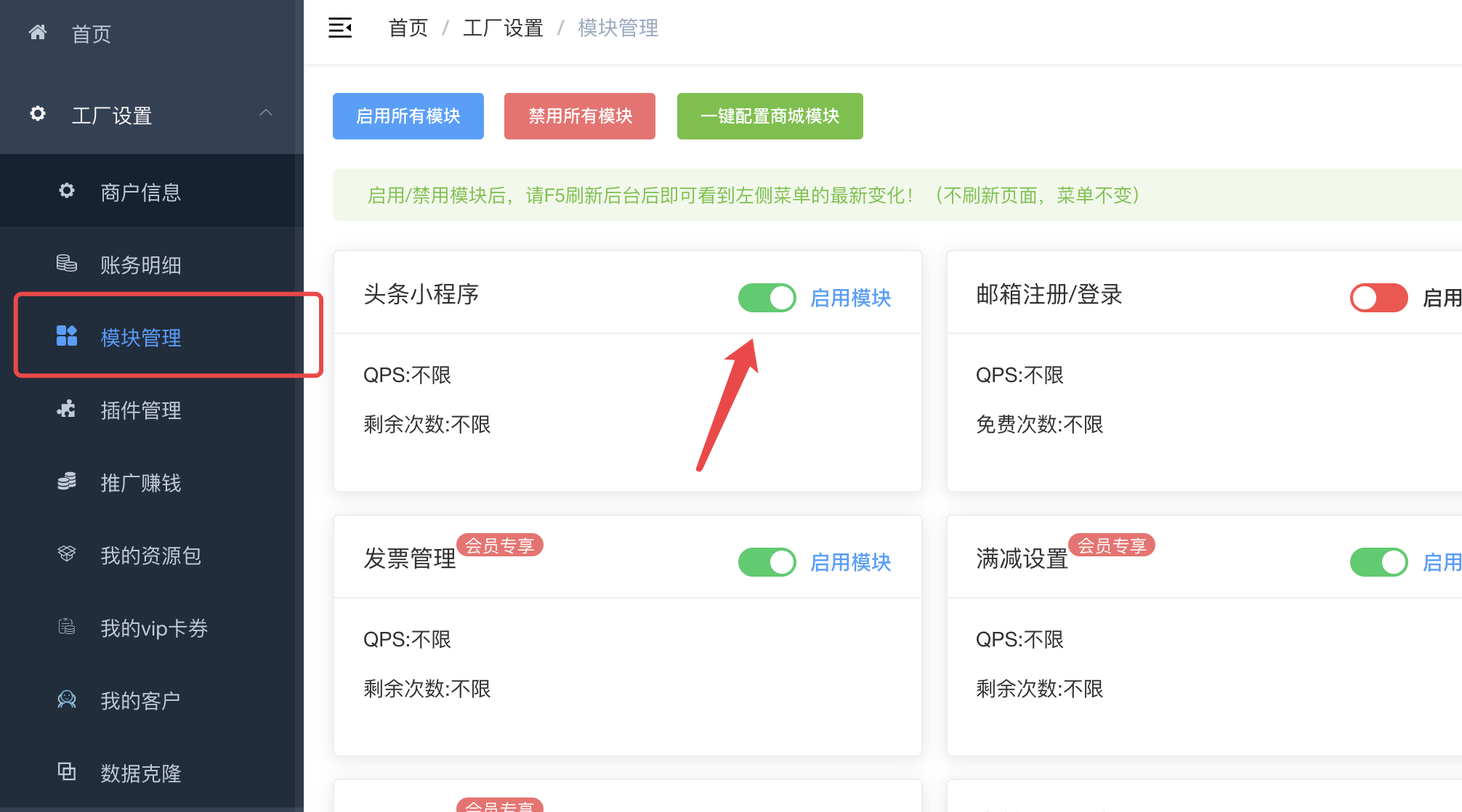Open 商户信息 menu item
The height and width of the screenshot is (812, 1462).
pos(140,192)
